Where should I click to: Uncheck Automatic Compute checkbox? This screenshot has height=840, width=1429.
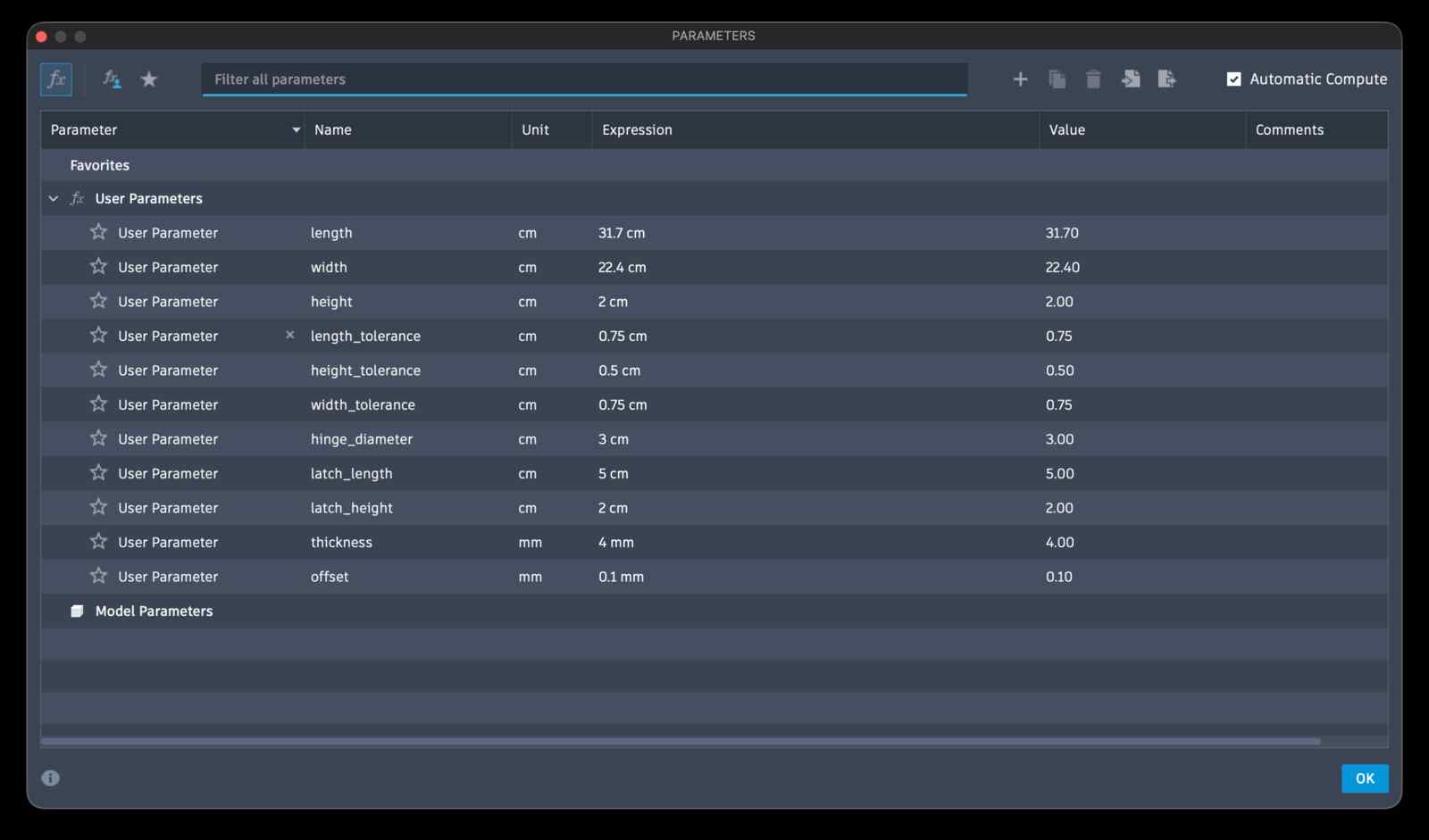pyautogui.click(x=1233, y=79)
